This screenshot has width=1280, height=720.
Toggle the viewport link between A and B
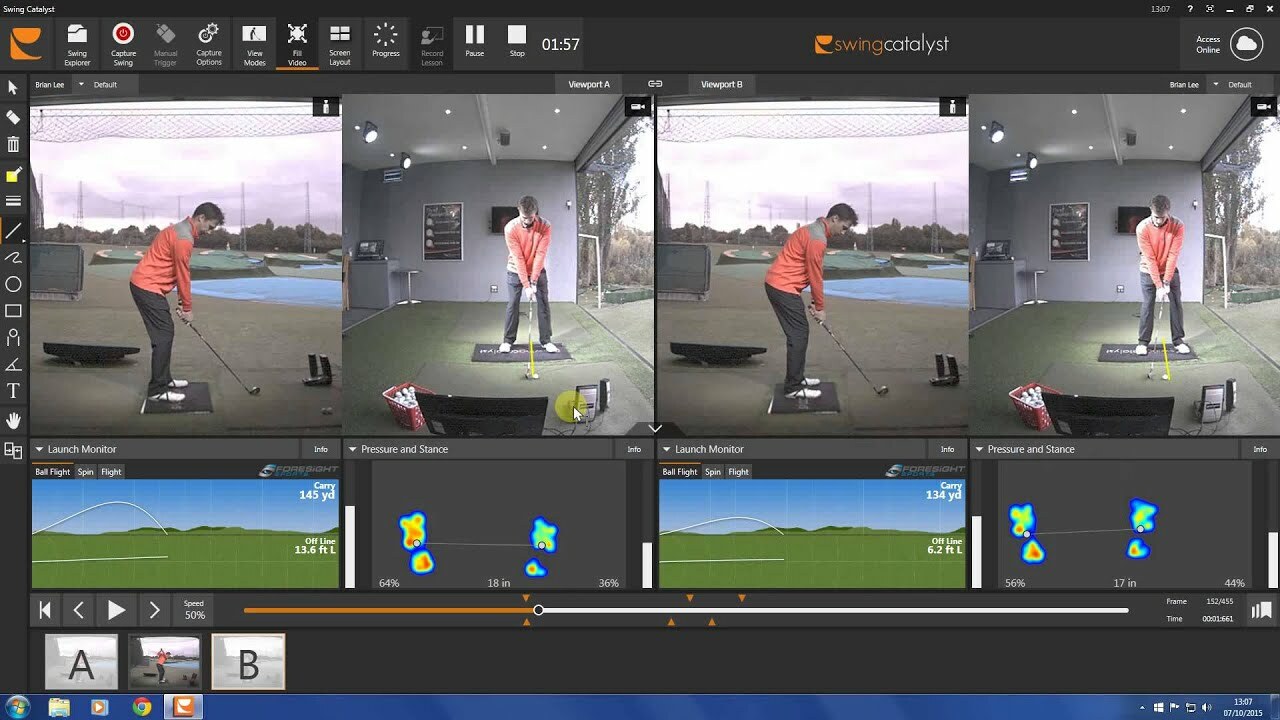(x=655, y=84)
